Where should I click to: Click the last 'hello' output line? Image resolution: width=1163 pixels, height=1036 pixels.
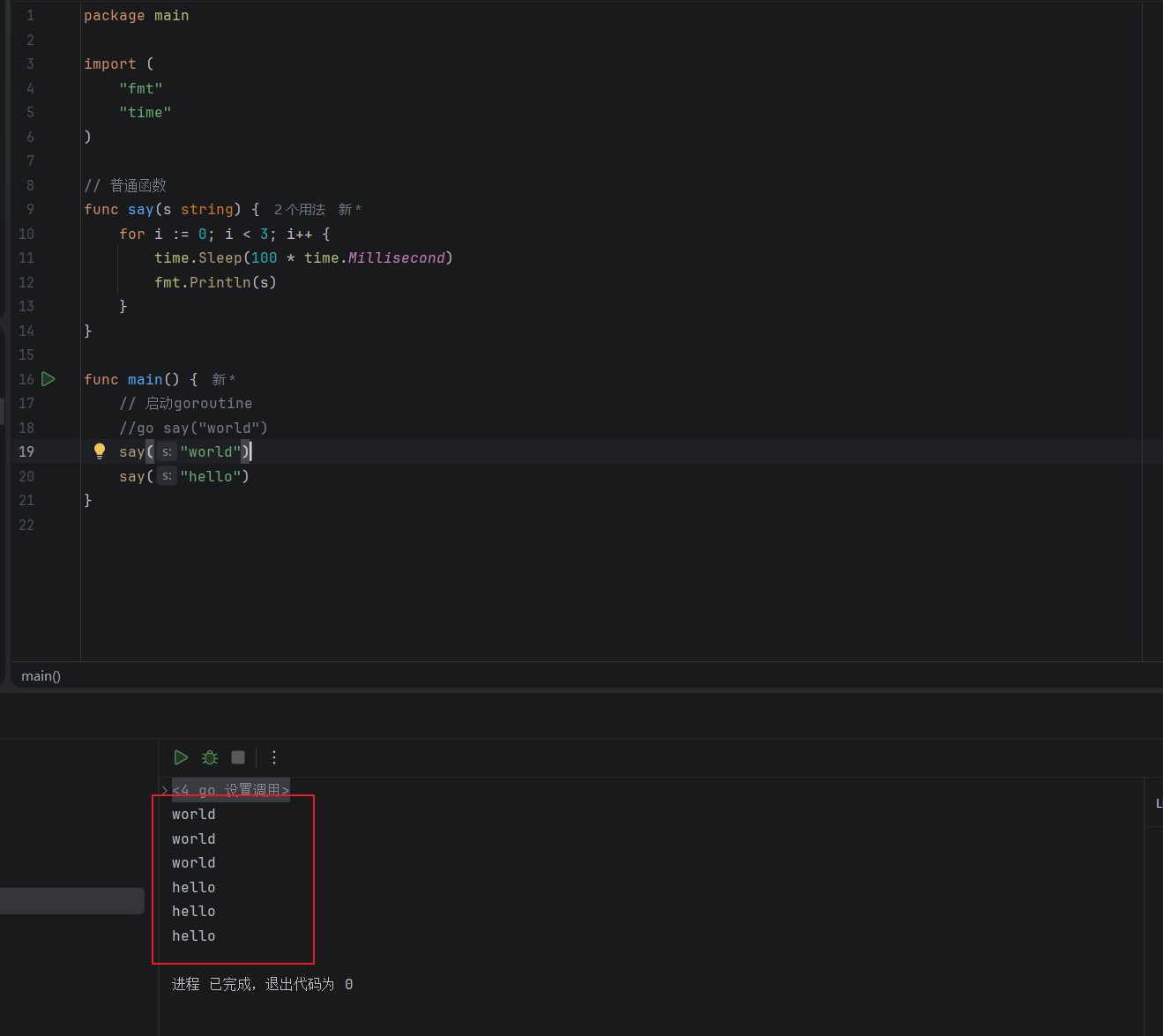pyautogui.click(x=194, y=936)
